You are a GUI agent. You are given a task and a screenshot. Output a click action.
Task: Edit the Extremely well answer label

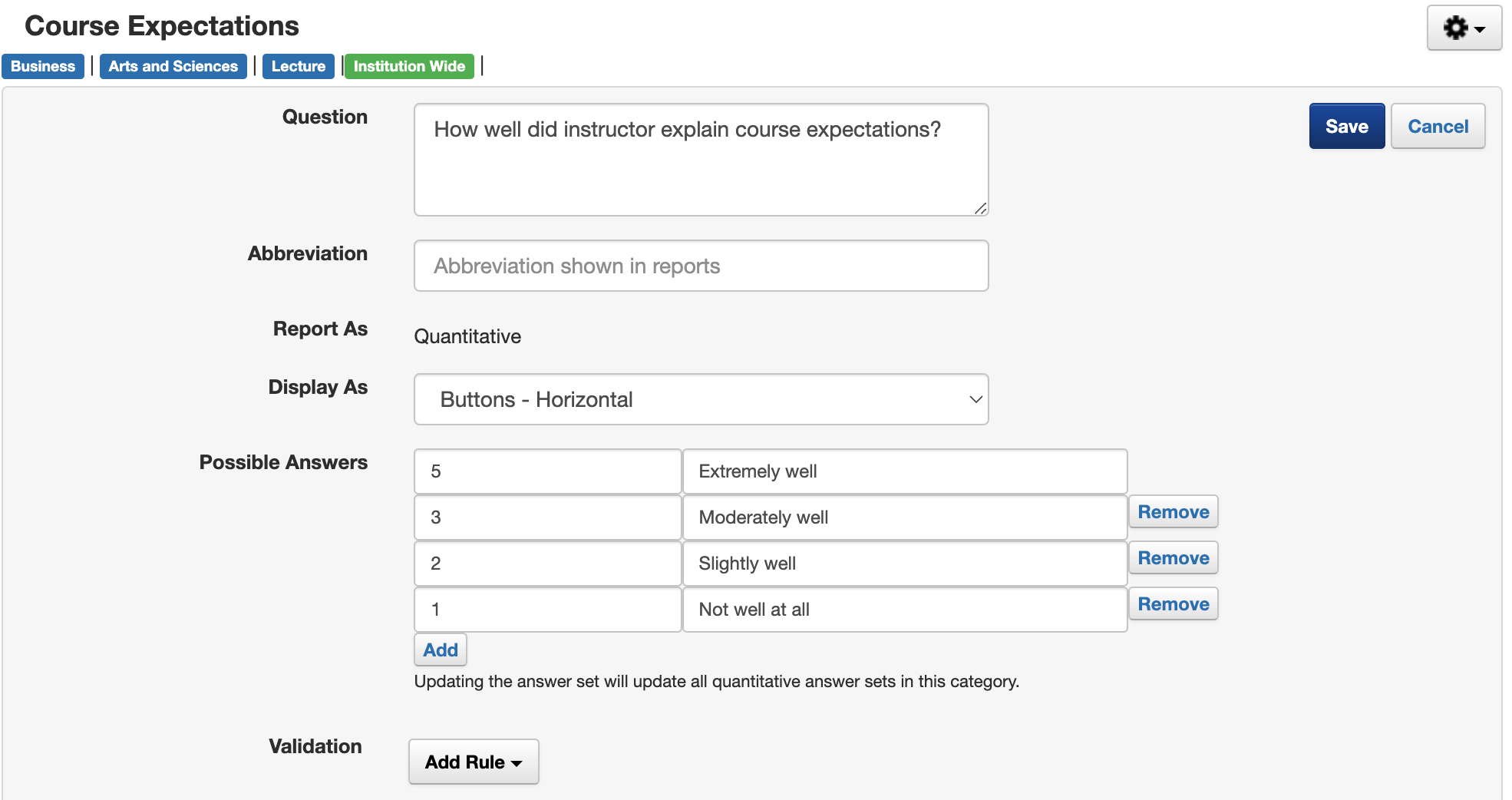click(x=904, y=471)
